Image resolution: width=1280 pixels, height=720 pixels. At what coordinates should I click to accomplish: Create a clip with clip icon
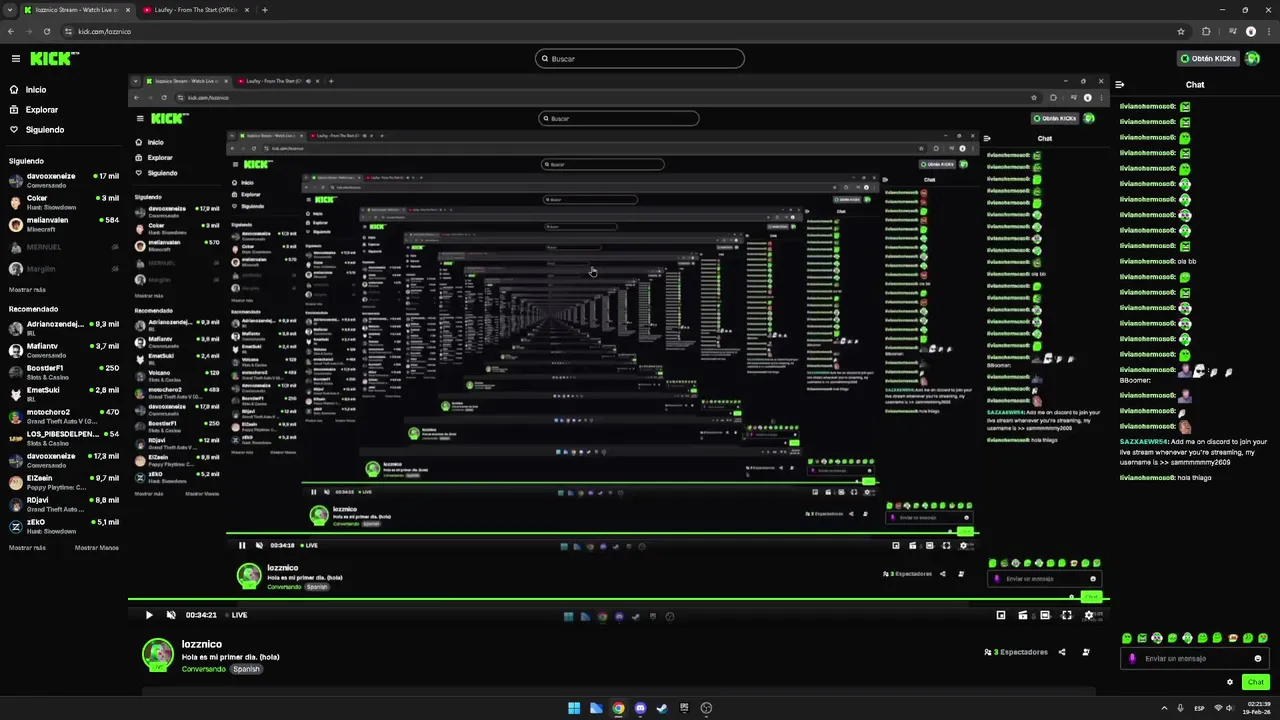(1022, 615)
